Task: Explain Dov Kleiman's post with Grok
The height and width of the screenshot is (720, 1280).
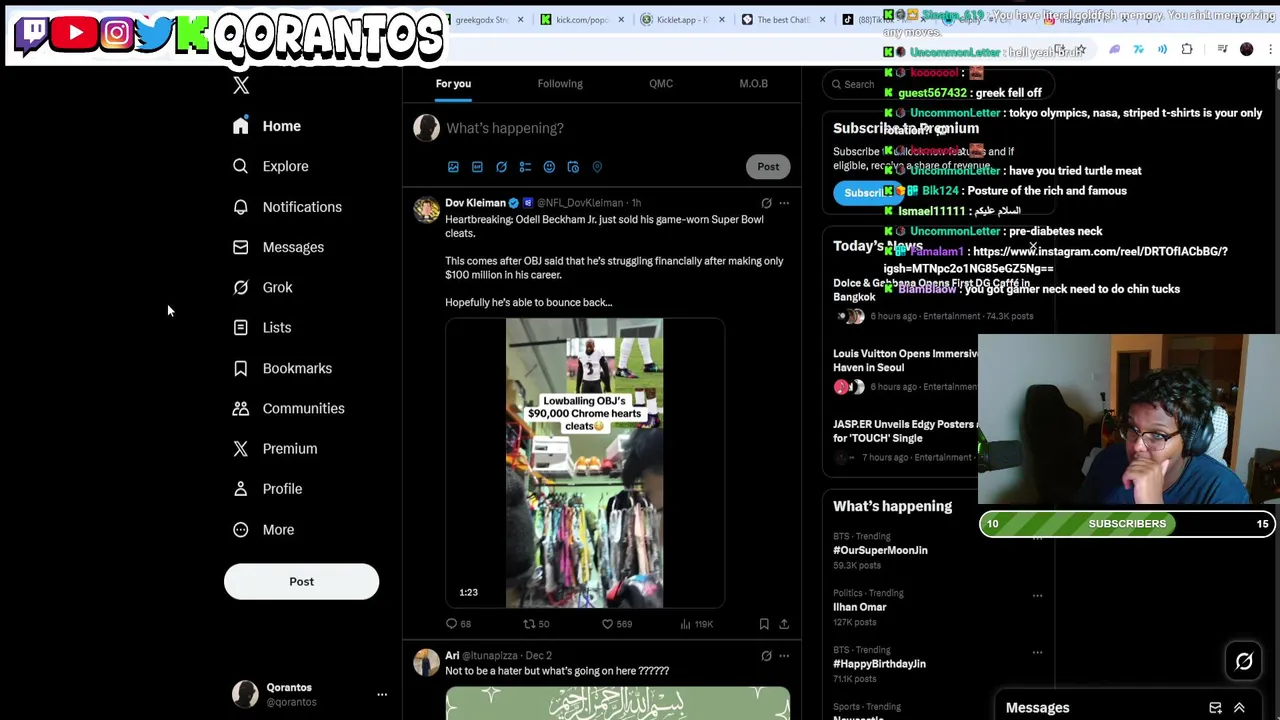Action: (x=766, y=203)
